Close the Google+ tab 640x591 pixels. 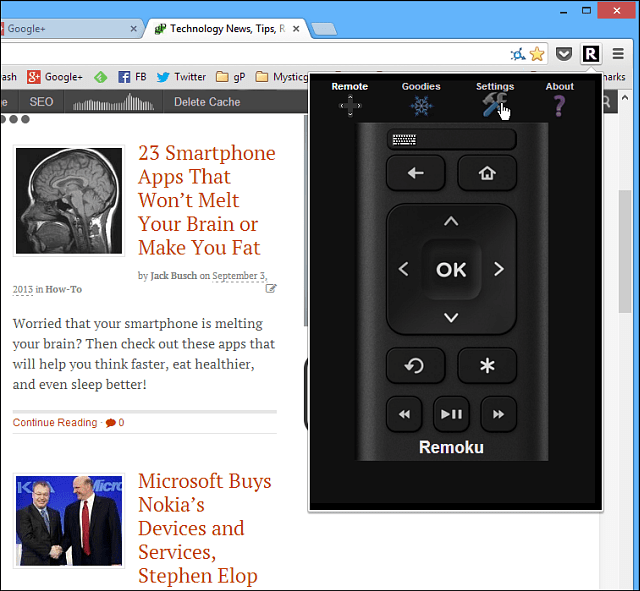[133, 29]
